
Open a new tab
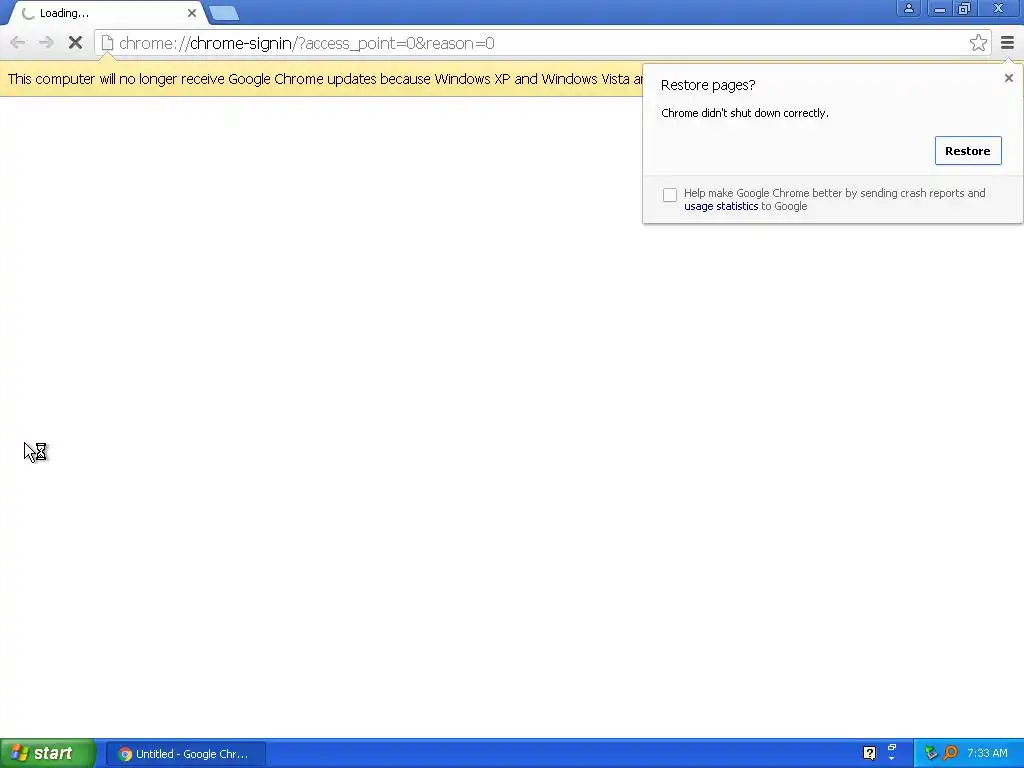[224, 13]
